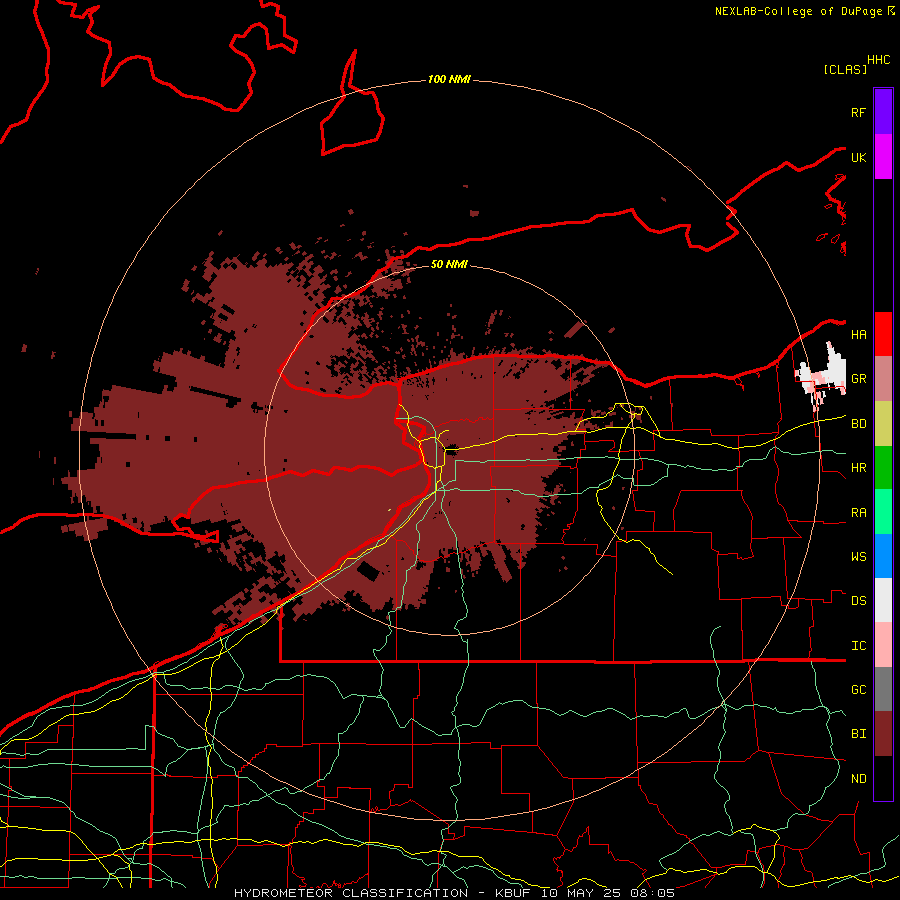Click the 100 NMI range ring label
900x900 pixels.
449,79
